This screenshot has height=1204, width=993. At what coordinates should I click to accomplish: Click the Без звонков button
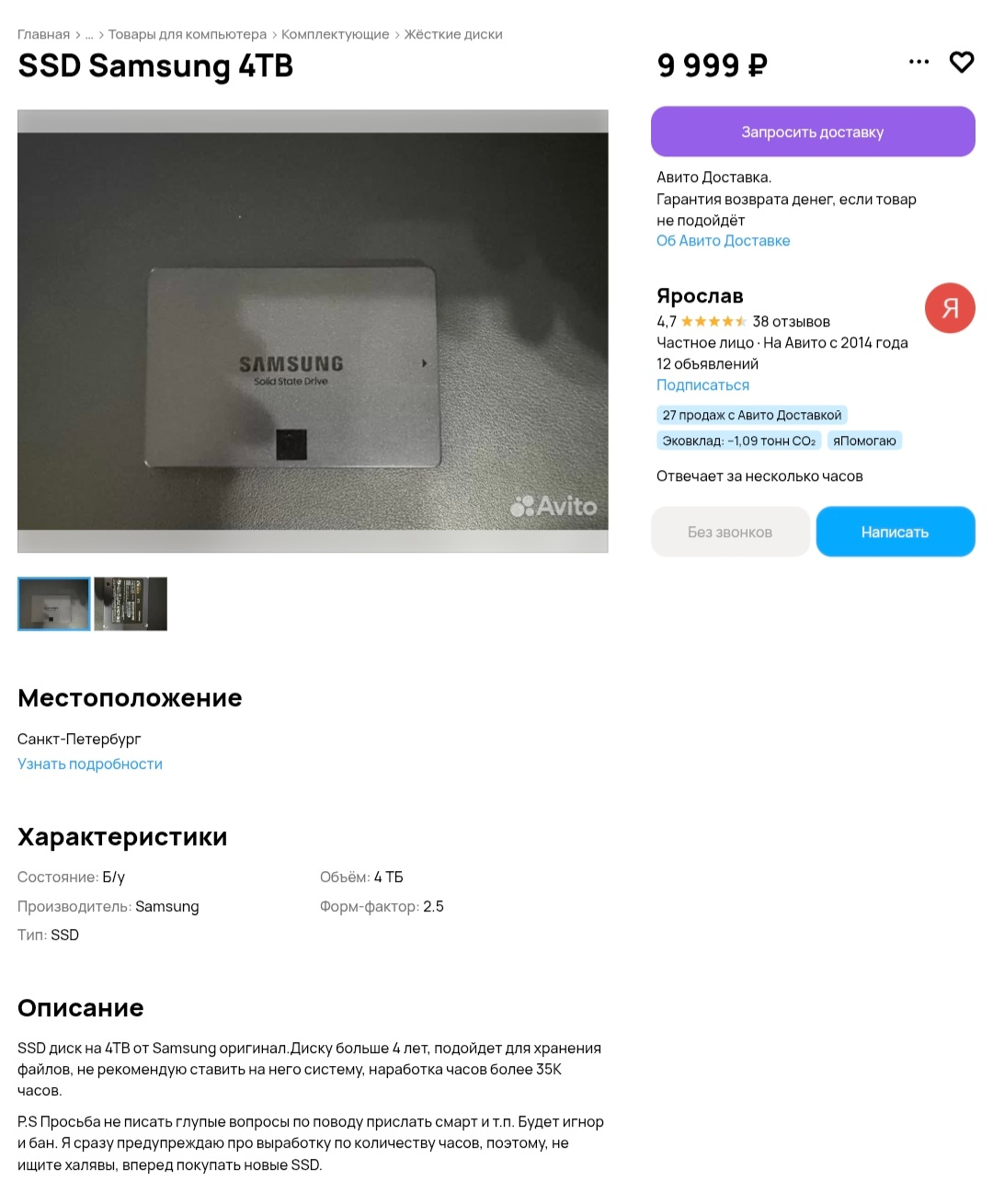(730, 532)
